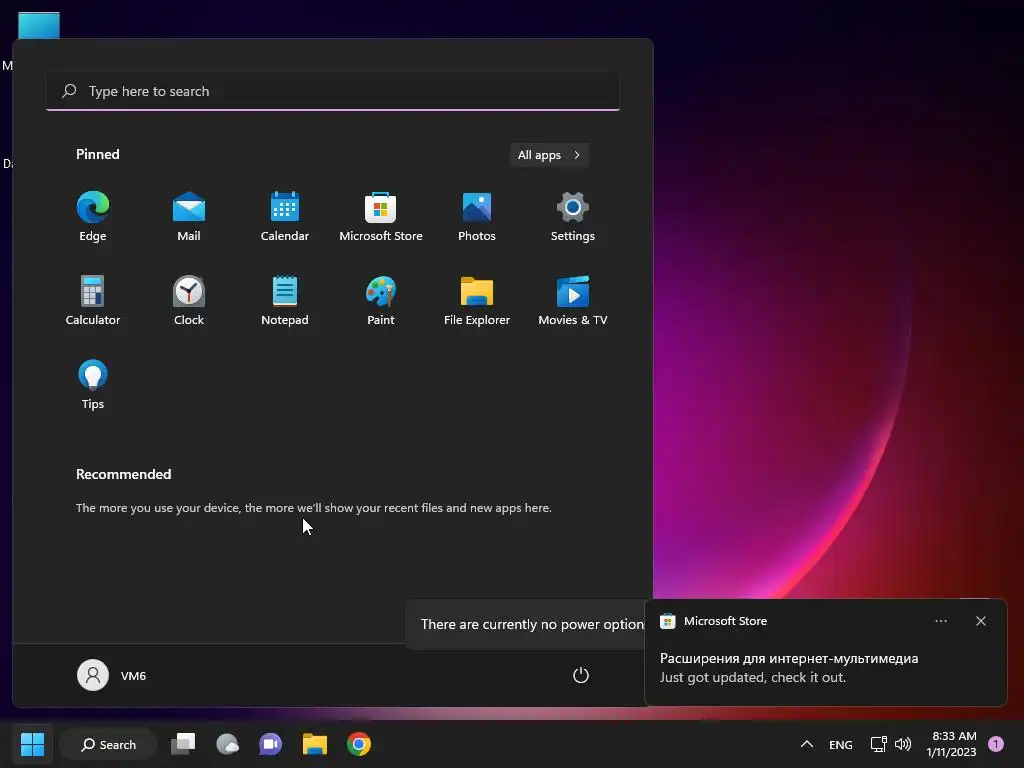Open Settings from the pinned apps

pyautogui.click(x=573, y=217)
